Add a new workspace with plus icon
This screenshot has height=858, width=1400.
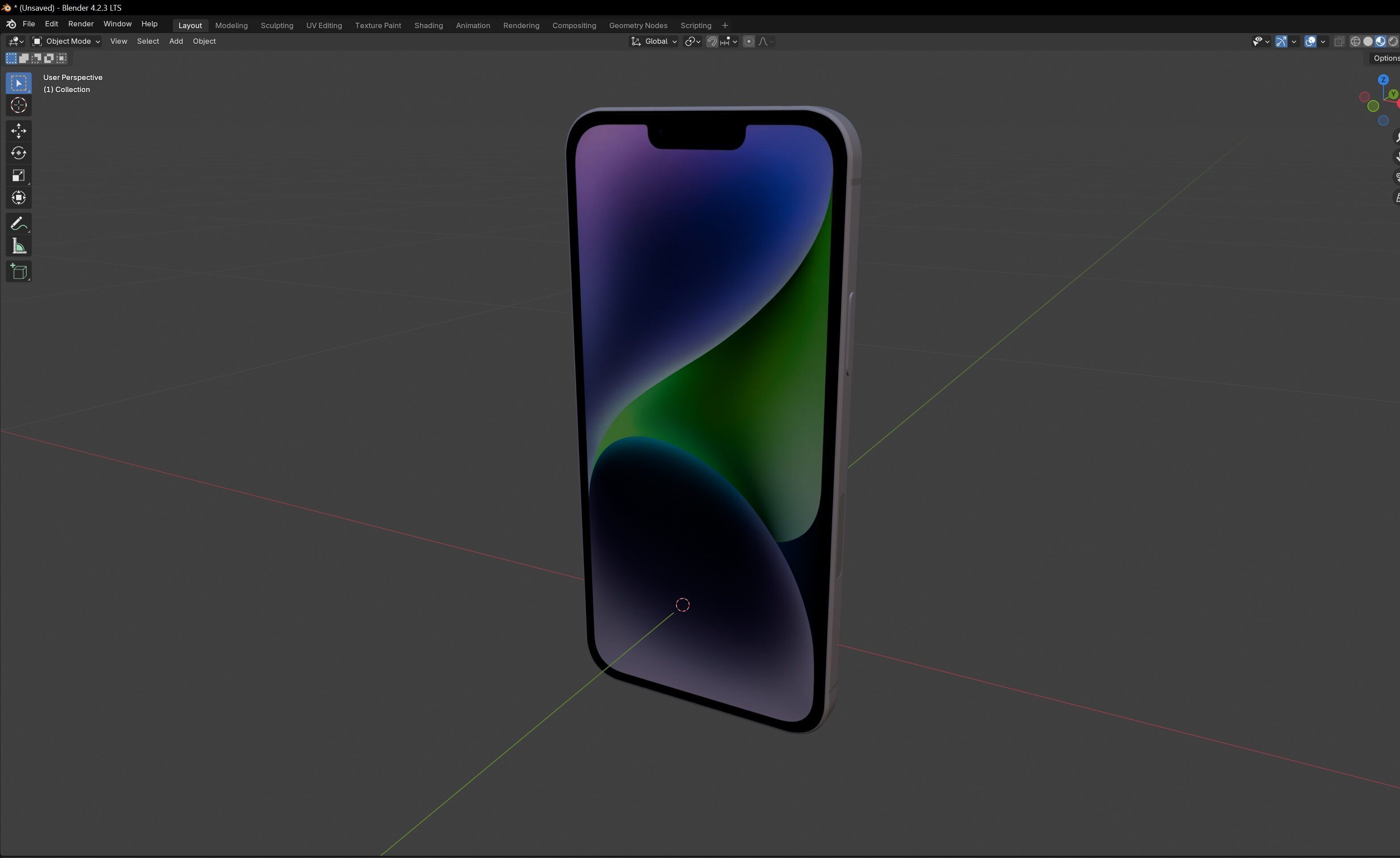(x=725, y=25)
